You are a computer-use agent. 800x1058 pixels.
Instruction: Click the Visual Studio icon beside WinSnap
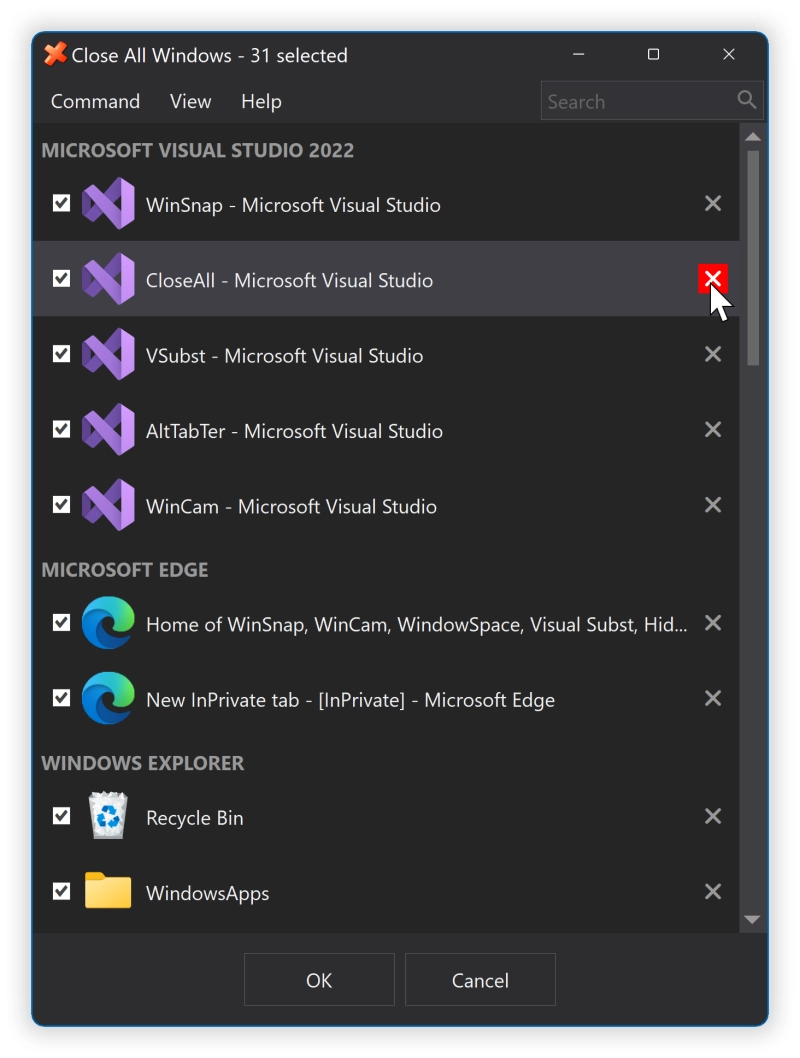pyautogui.click(x=108, y=204)
